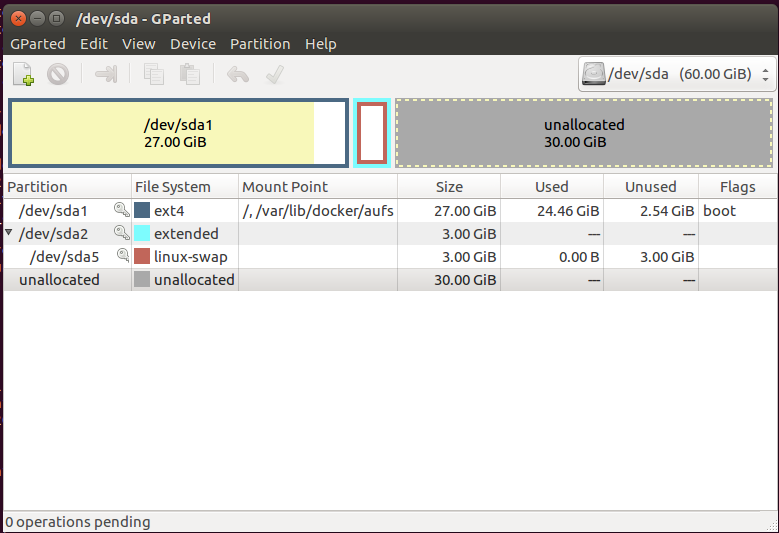Click the Resize/Move toolbar icon
The width and height of the screenshot is (779, 533).
tap(106, 75)
